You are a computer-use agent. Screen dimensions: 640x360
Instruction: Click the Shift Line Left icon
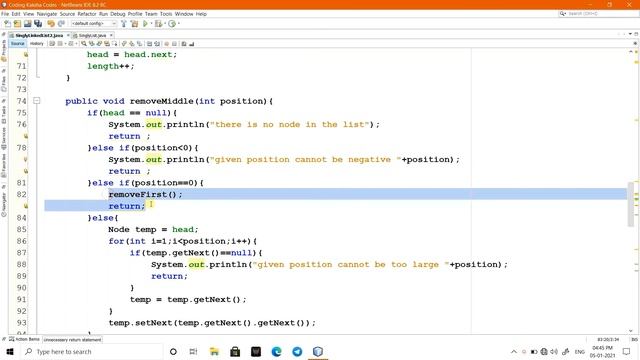(149, 44)
